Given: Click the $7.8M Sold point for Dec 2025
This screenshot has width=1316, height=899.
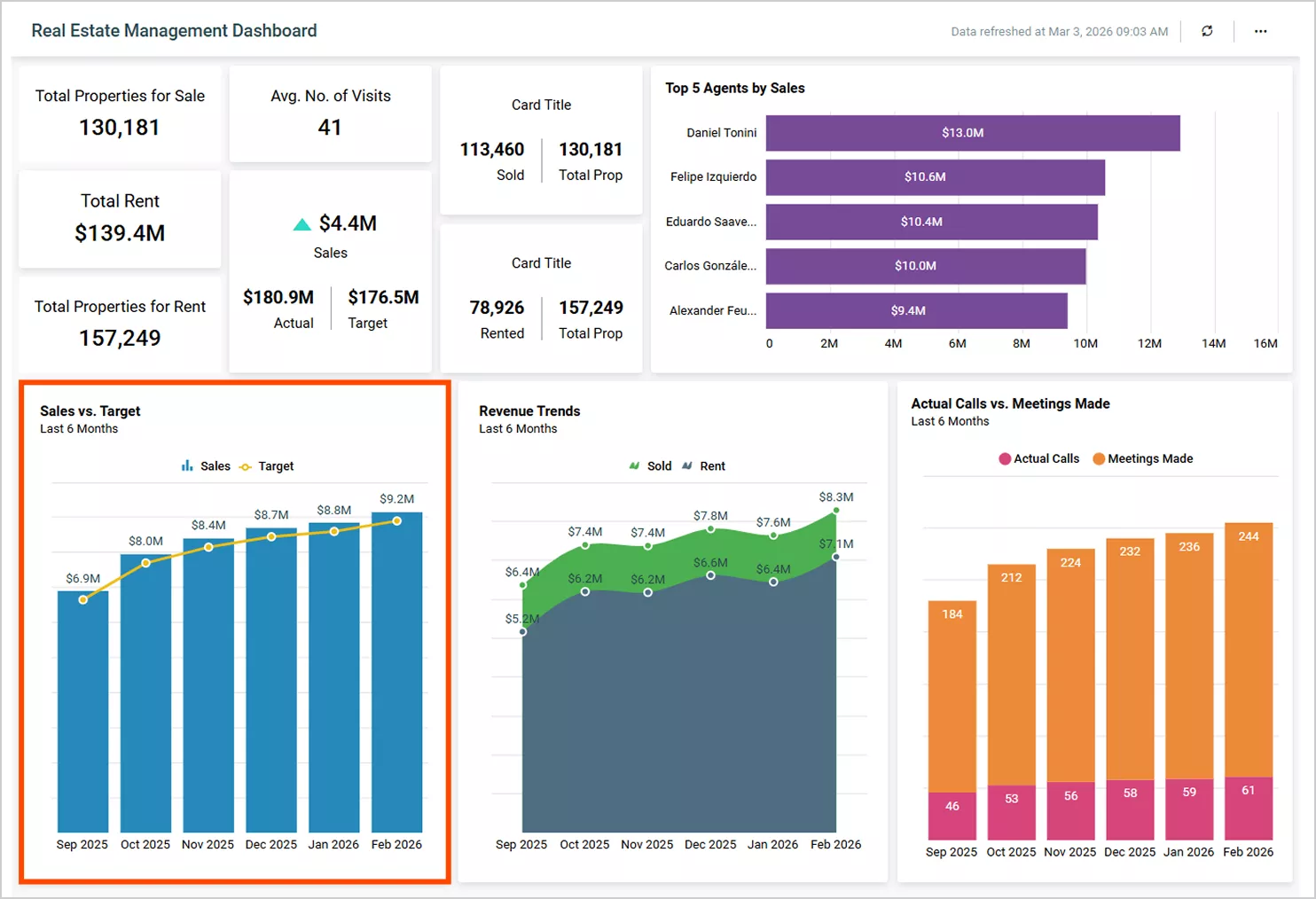Looking at the screenshot, I should (x=710, y=529).
